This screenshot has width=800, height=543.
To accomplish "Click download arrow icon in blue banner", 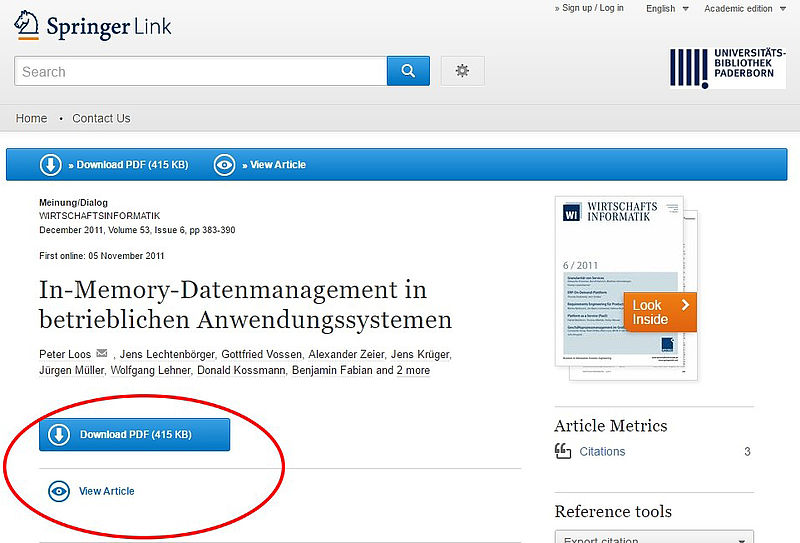I will point(51,165).
